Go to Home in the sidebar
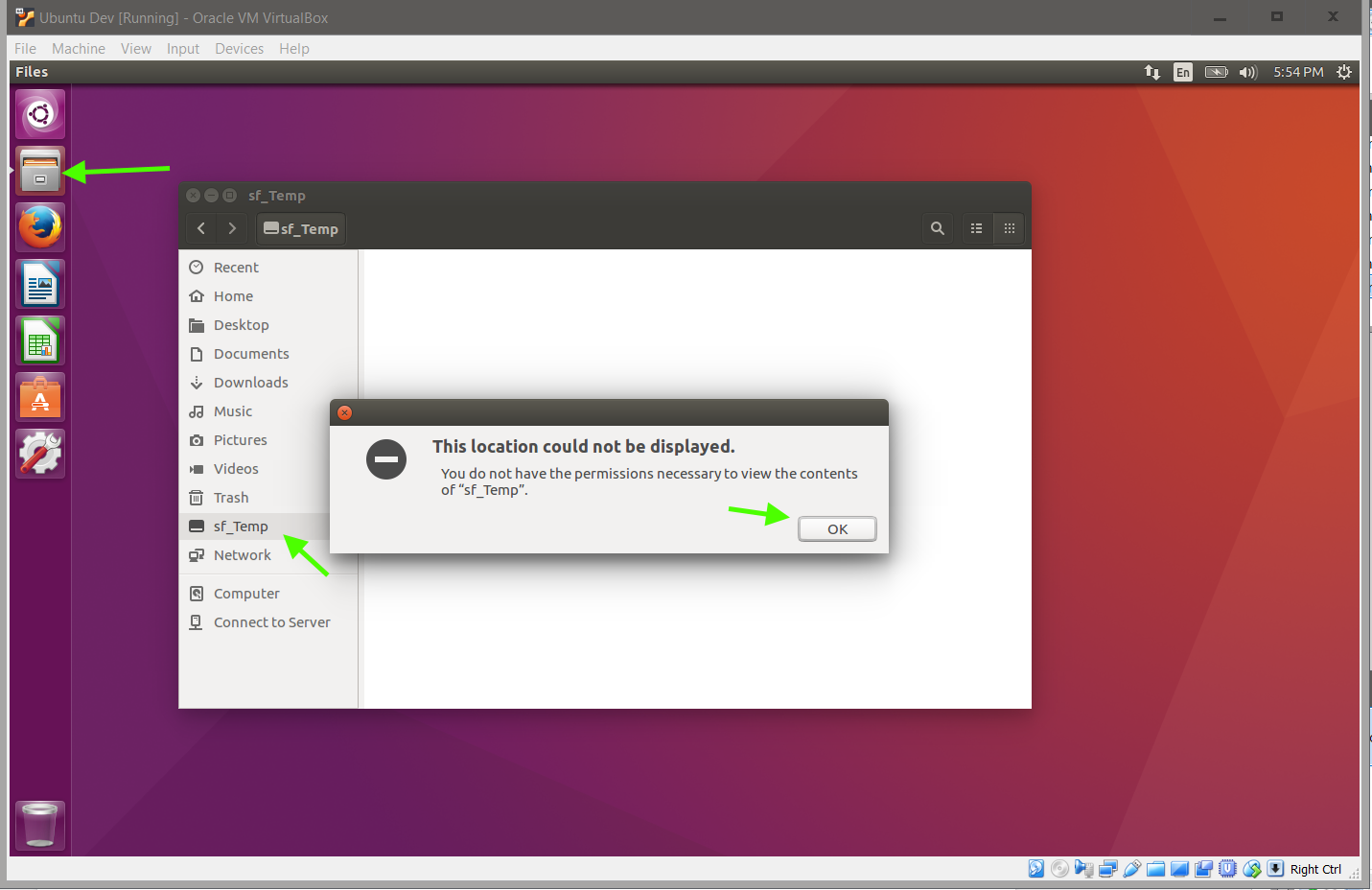Screen dimensions: 1372x890 click(268, 296)
